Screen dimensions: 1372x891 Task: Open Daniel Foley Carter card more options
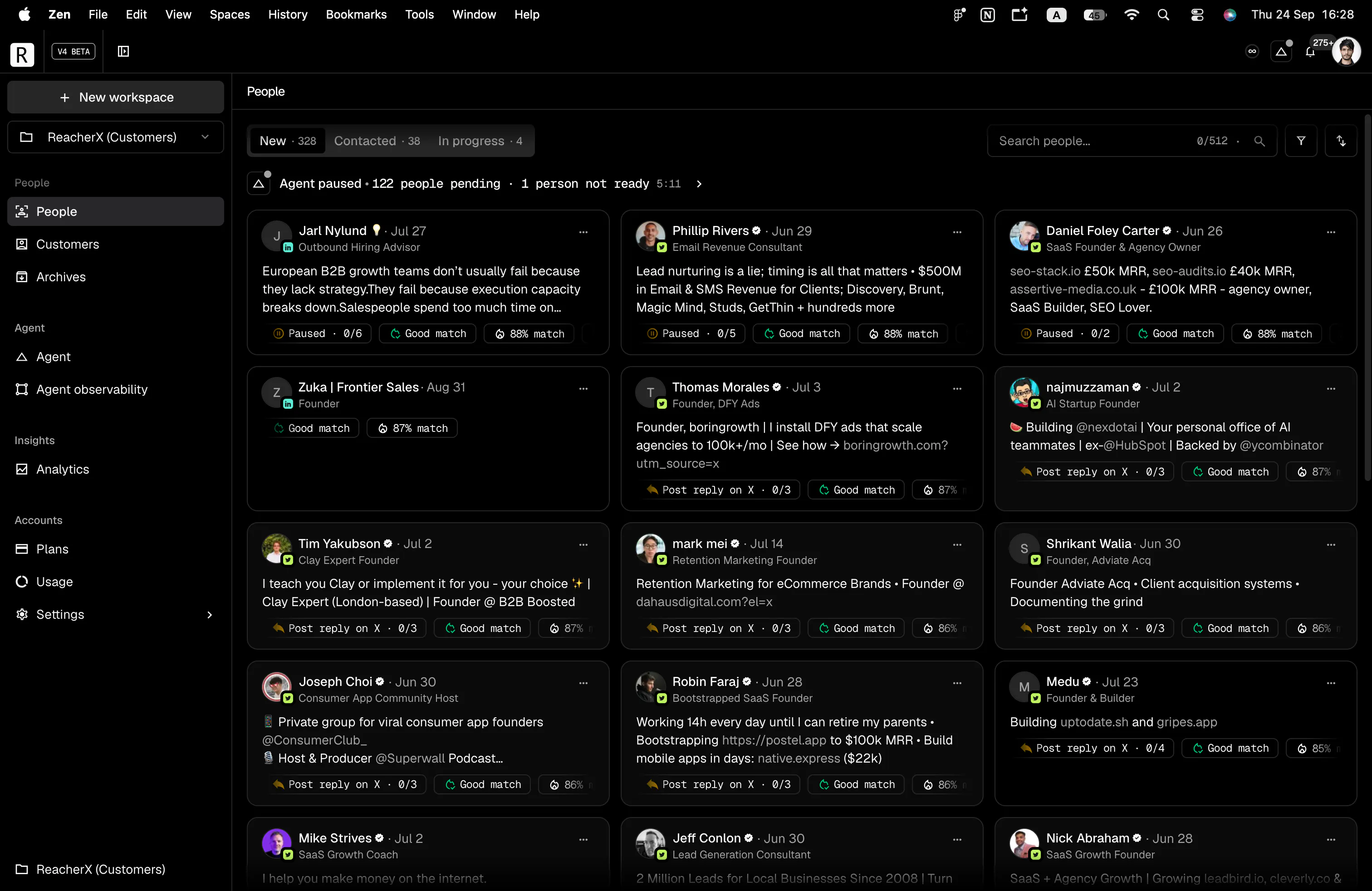click(1331, 232)
